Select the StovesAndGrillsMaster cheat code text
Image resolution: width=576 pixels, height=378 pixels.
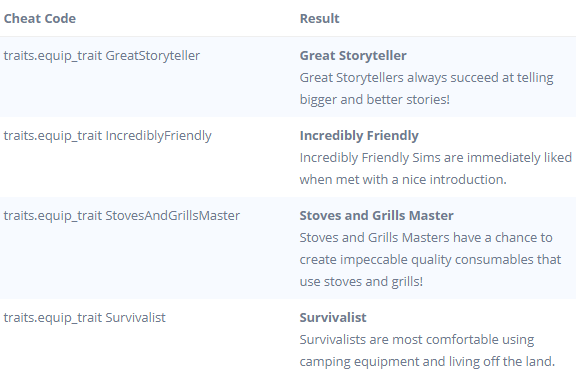122,216
